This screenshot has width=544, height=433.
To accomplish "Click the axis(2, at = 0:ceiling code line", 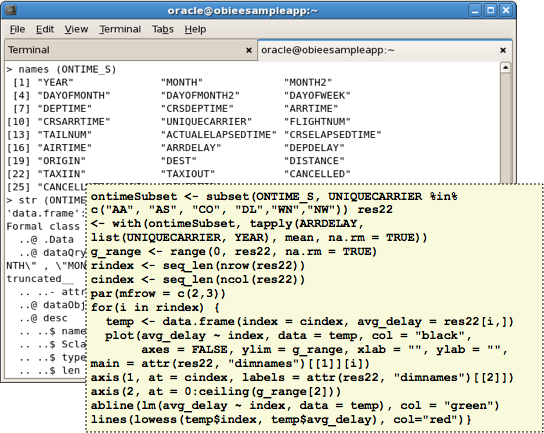I will [x=215, y=391].
